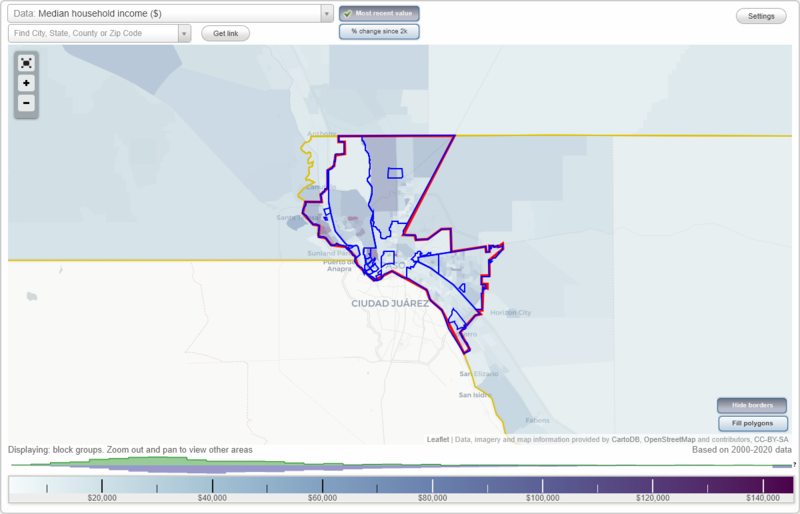Click the Find City, State, County field
This screenshot has width=800, height=514.
tap(92, 33)
